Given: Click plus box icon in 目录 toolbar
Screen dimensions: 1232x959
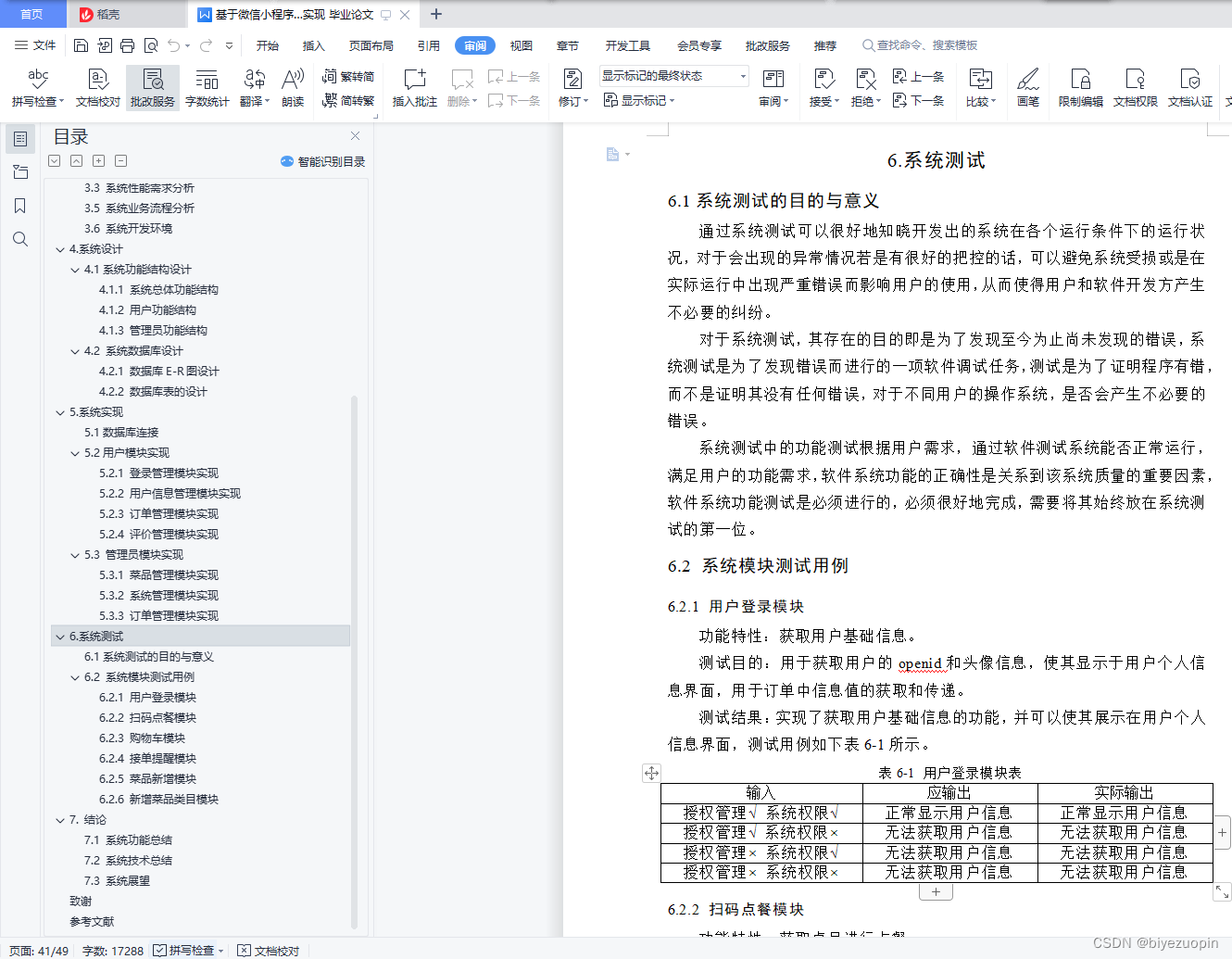Looking at the screenshot, I should tap(99, 161).
